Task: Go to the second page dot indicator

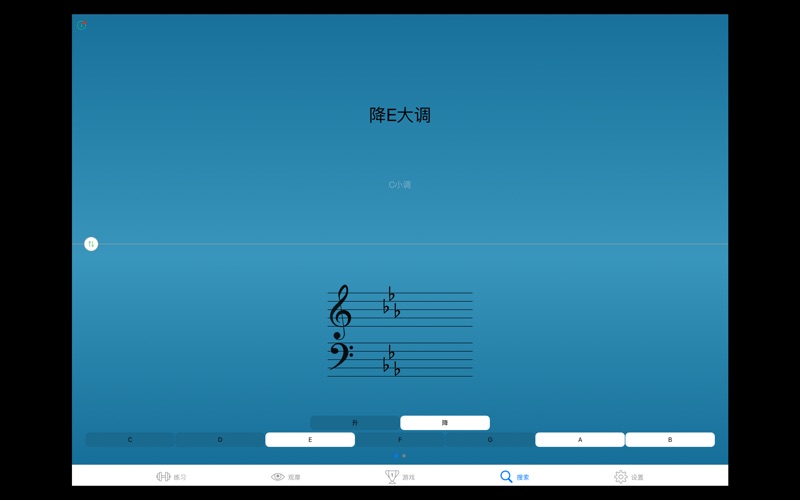Action: point(404,456)
